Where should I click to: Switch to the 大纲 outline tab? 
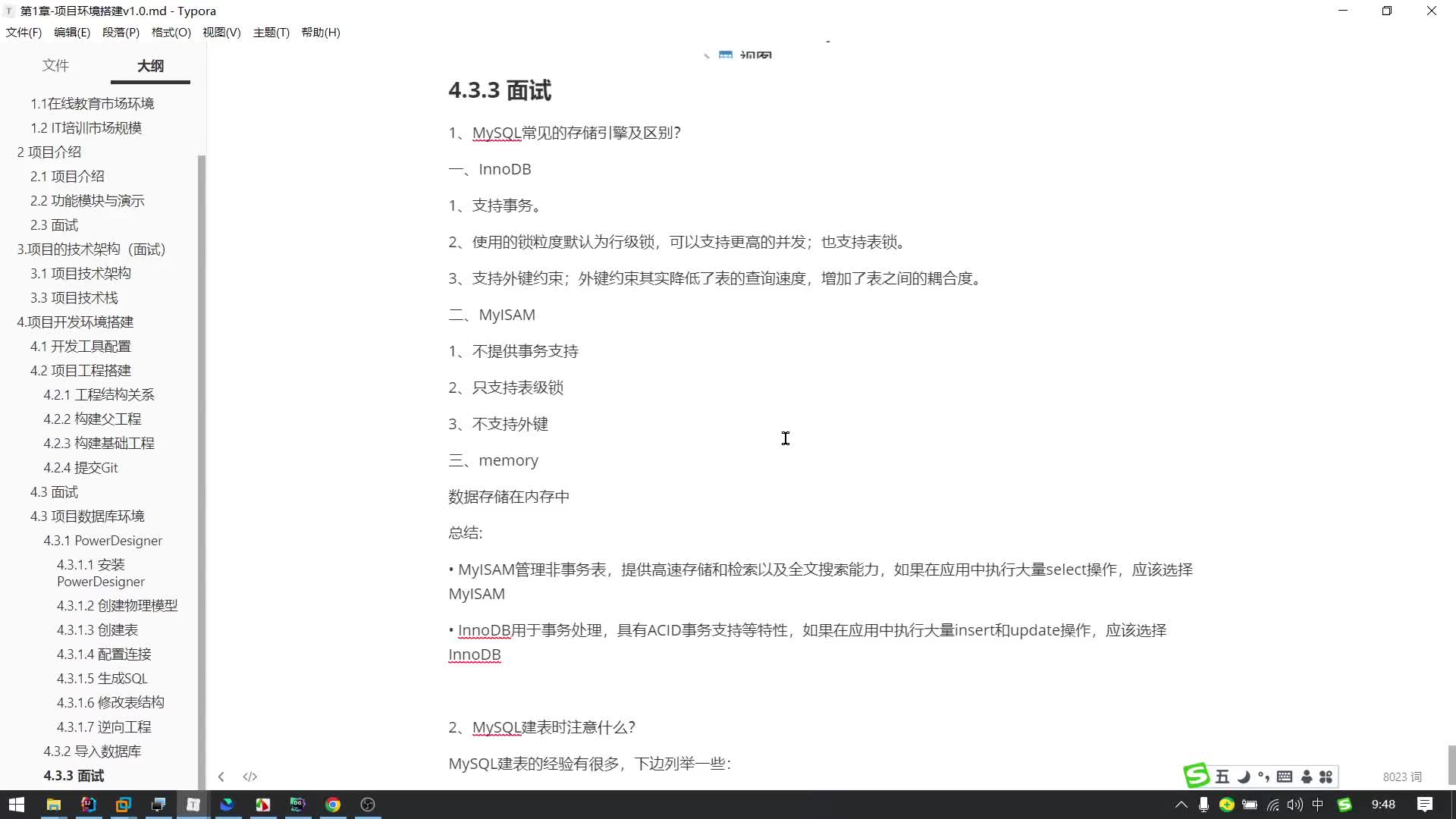pos(150,66)
